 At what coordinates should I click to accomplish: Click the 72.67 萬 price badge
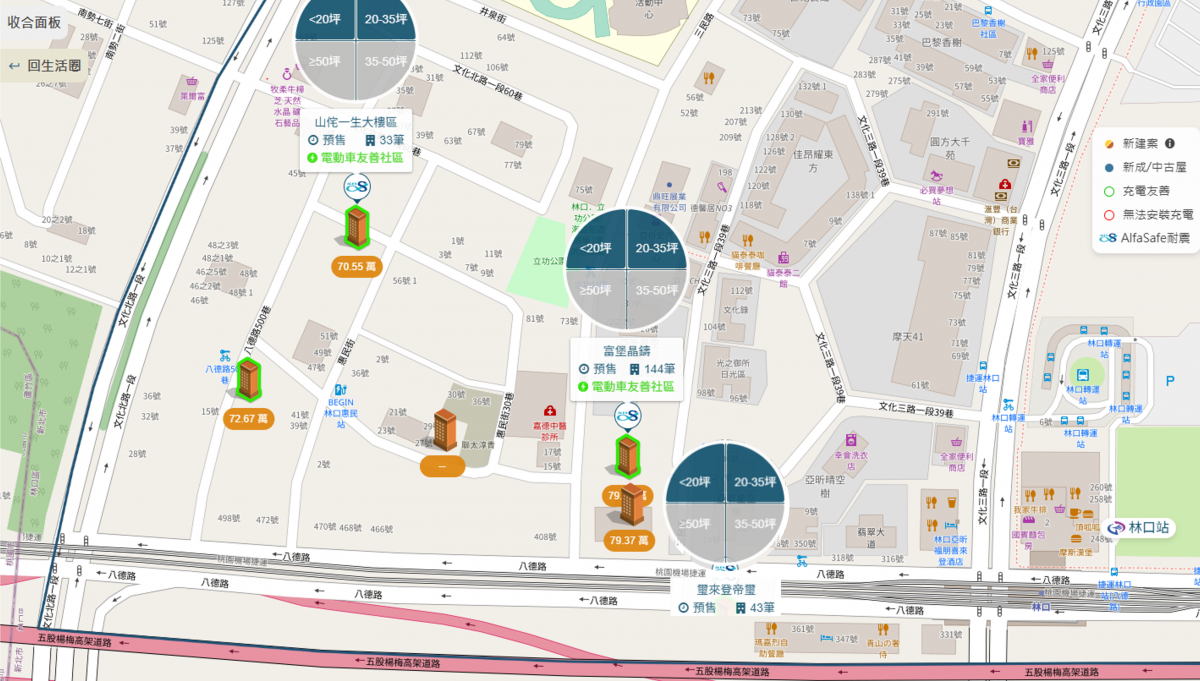(248, 418)
